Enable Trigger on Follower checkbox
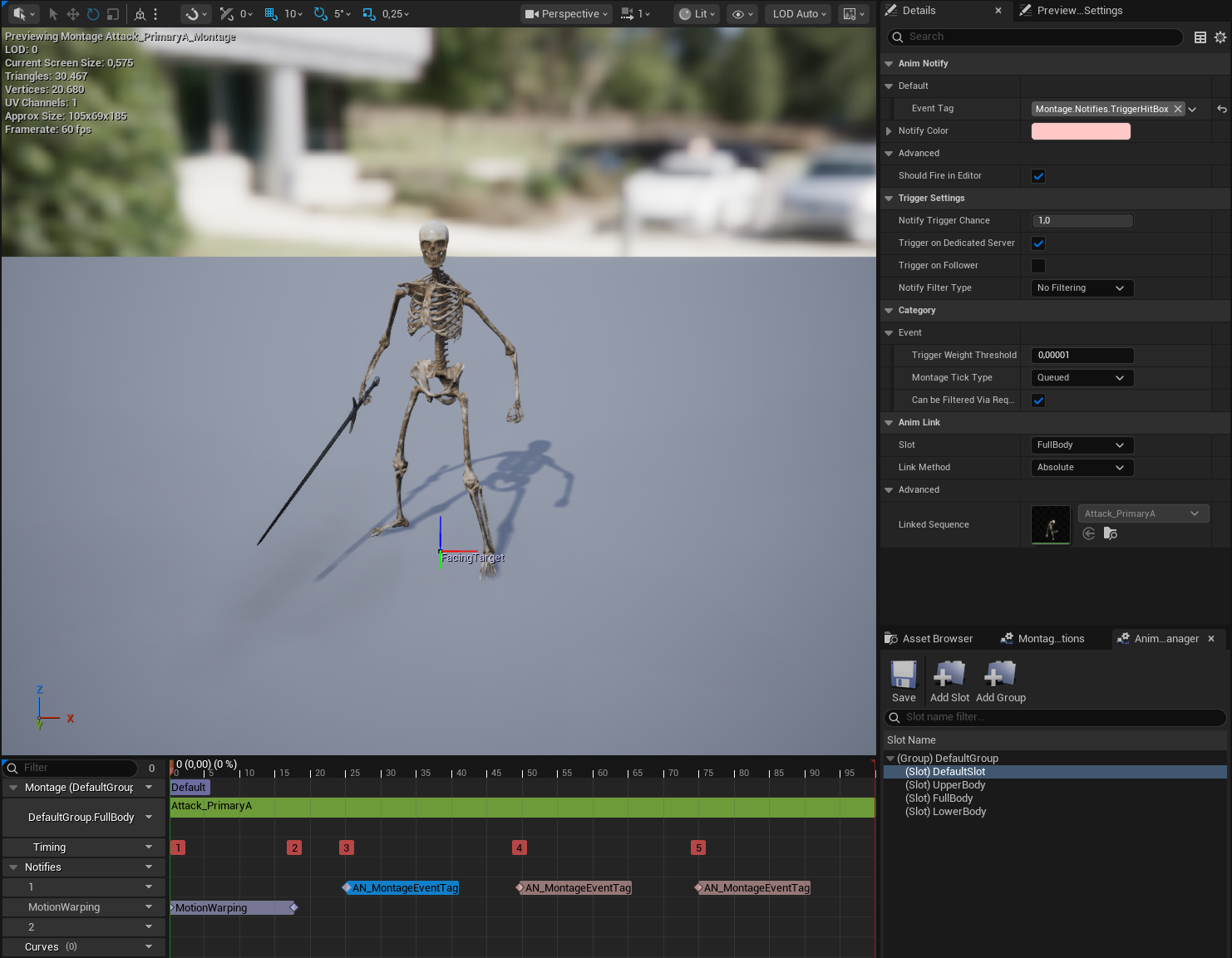Viewport: 1232px width, 958px height. (1038, 266)
